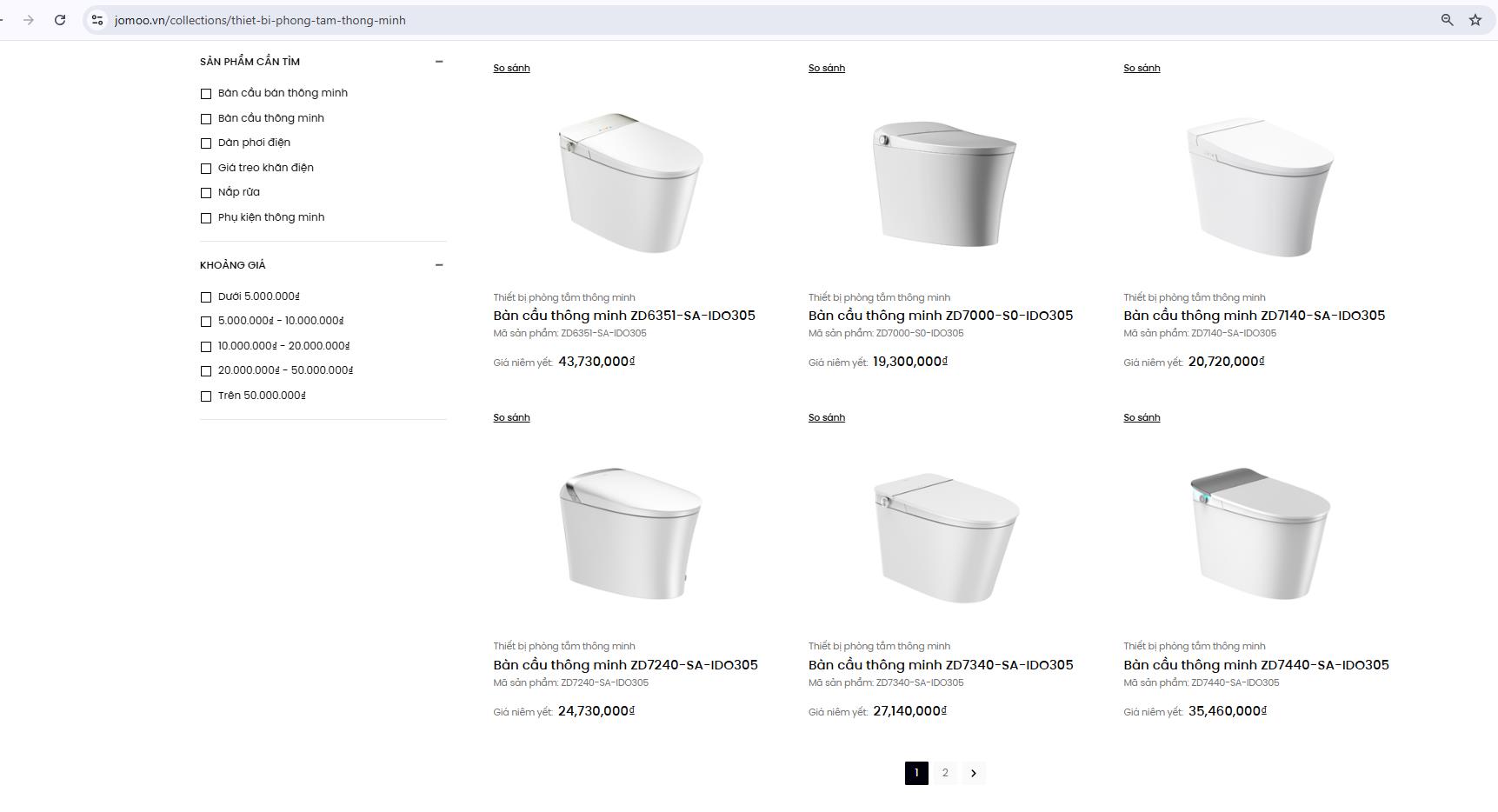Tick the 'Nắp rửa' checkbox

206,193
